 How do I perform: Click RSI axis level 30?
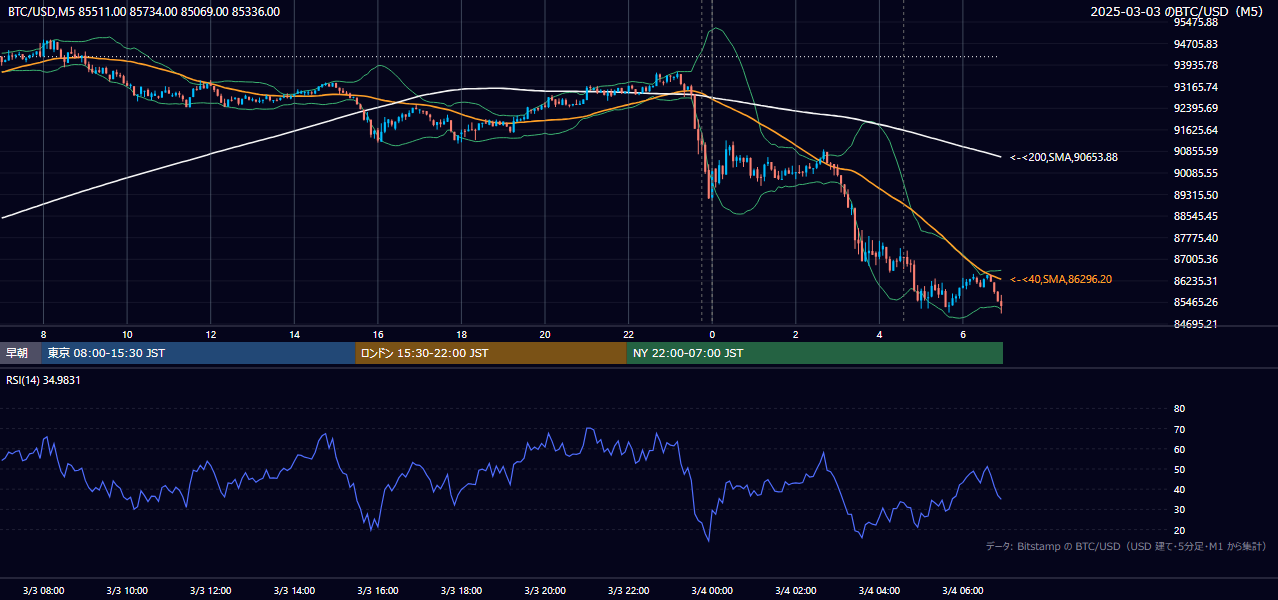[x=1179, y=510]
